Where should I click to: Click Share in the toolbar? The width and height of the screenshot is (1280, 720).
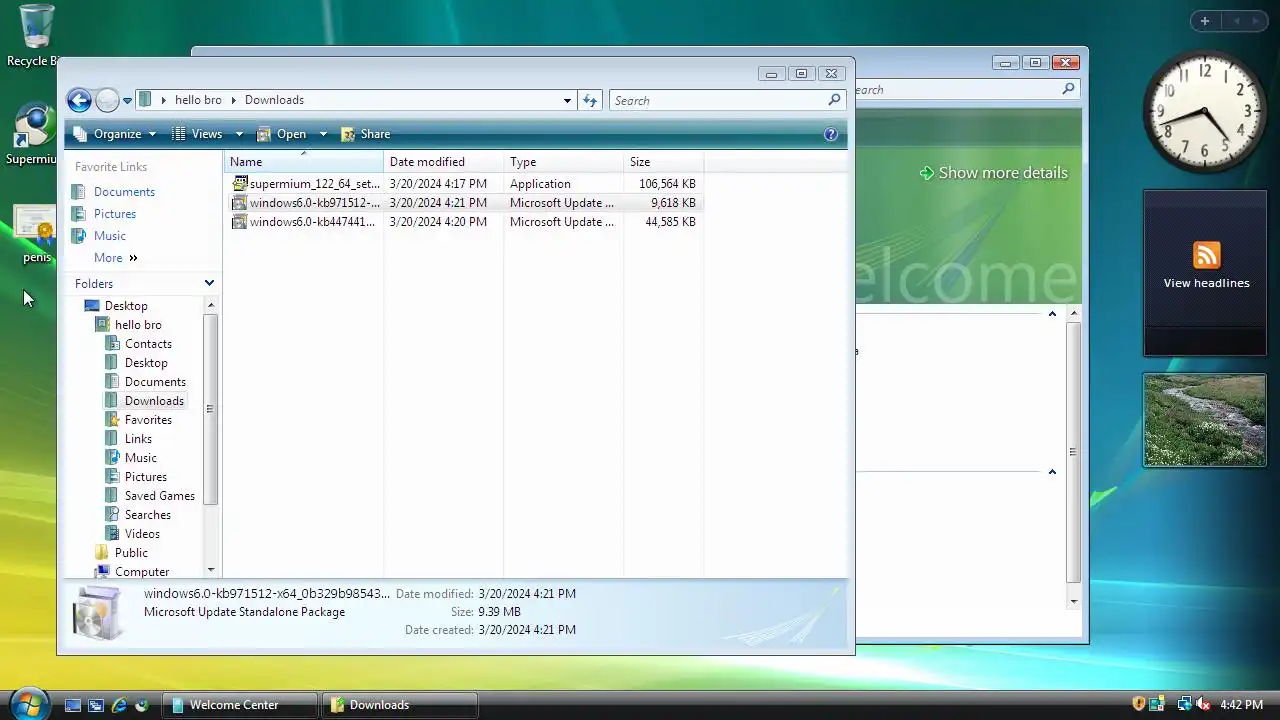click(365, 134)
